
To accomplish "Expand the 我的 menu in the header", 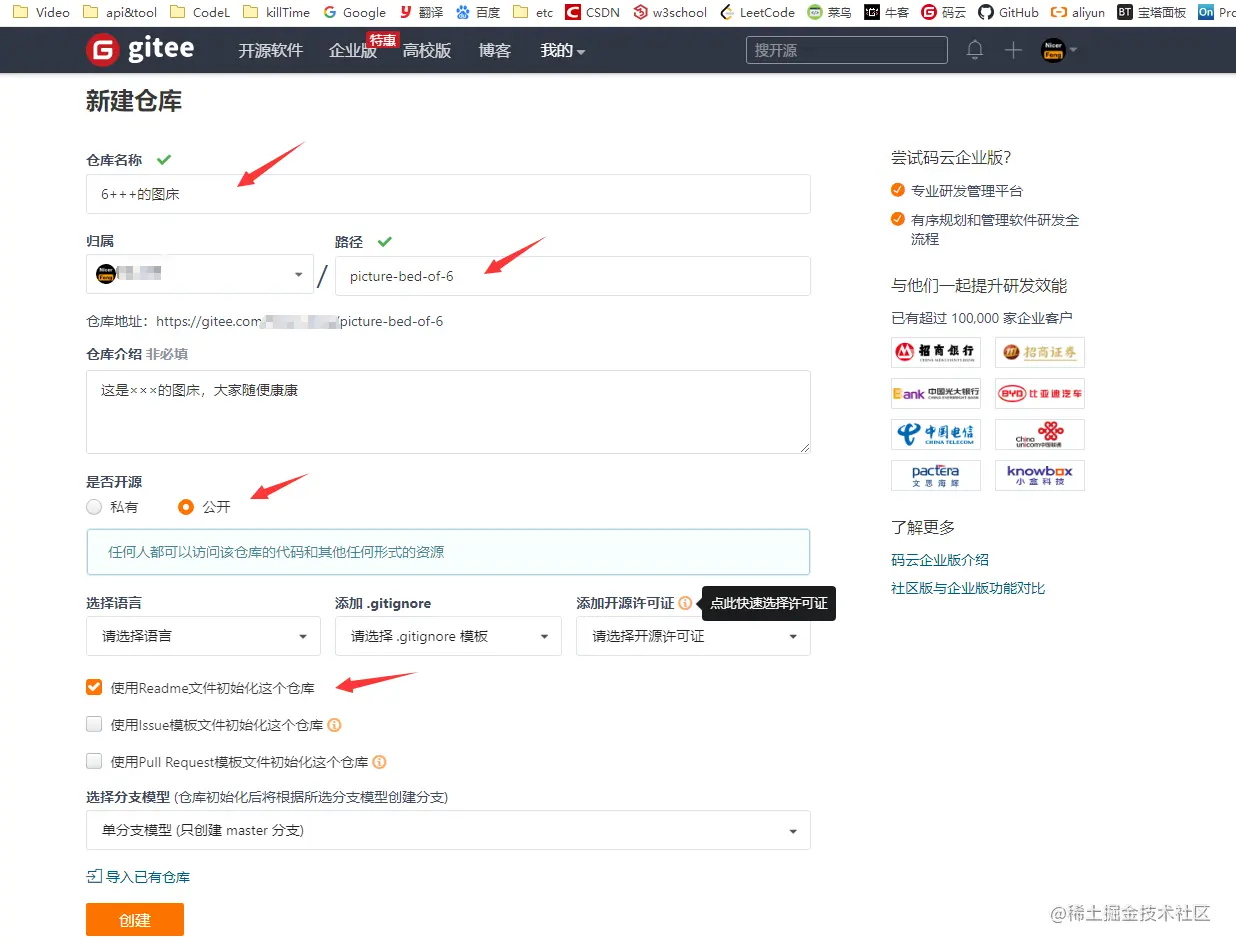I will (563, 51).
